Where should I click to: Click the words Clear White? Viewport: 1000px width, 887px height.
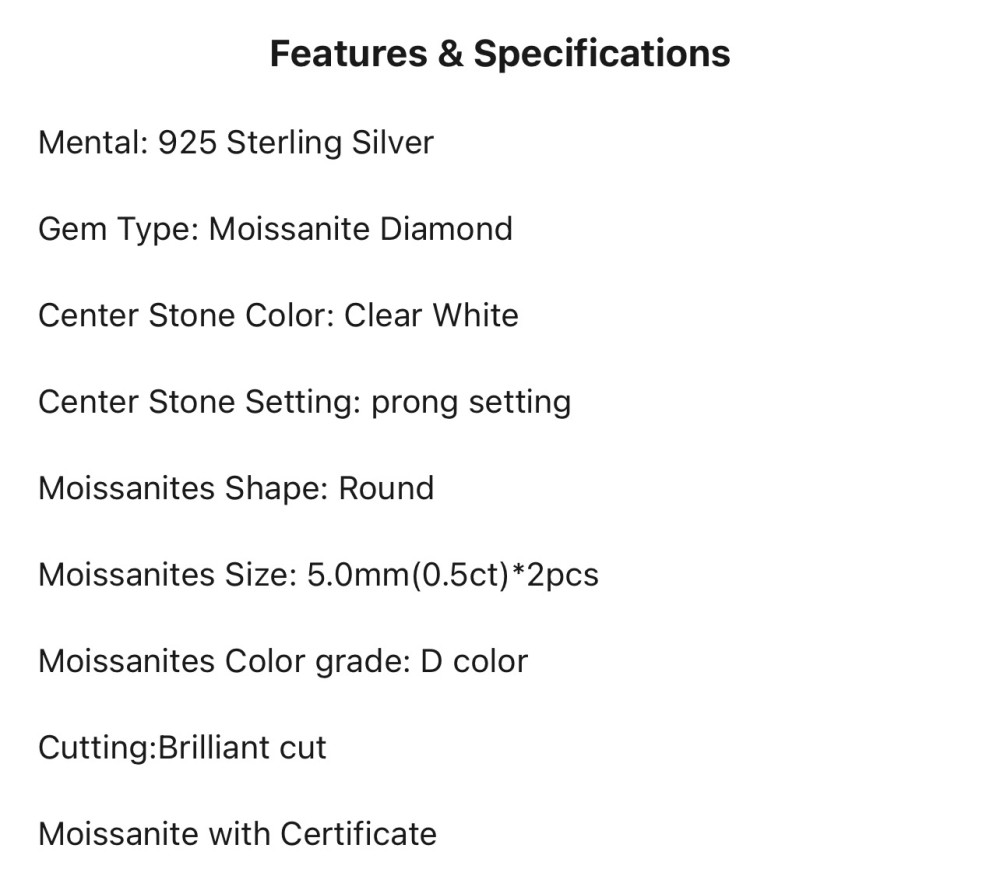coord(431,315)
